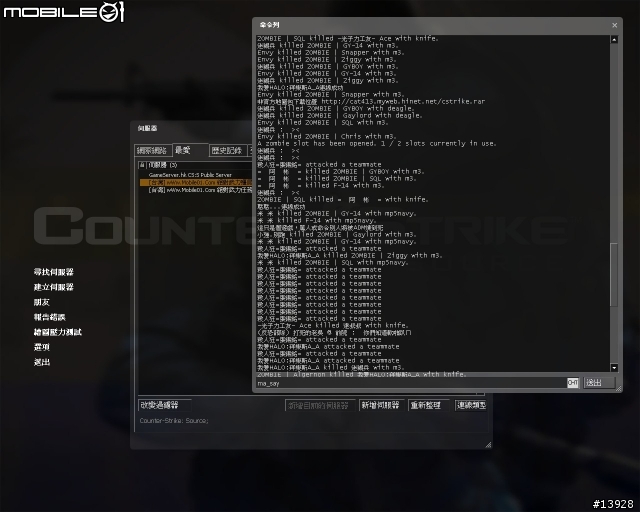This screenshot has width=640, height=512.
Task: Click the Connect (連線) button at bottom right
Action: point(471,405)
